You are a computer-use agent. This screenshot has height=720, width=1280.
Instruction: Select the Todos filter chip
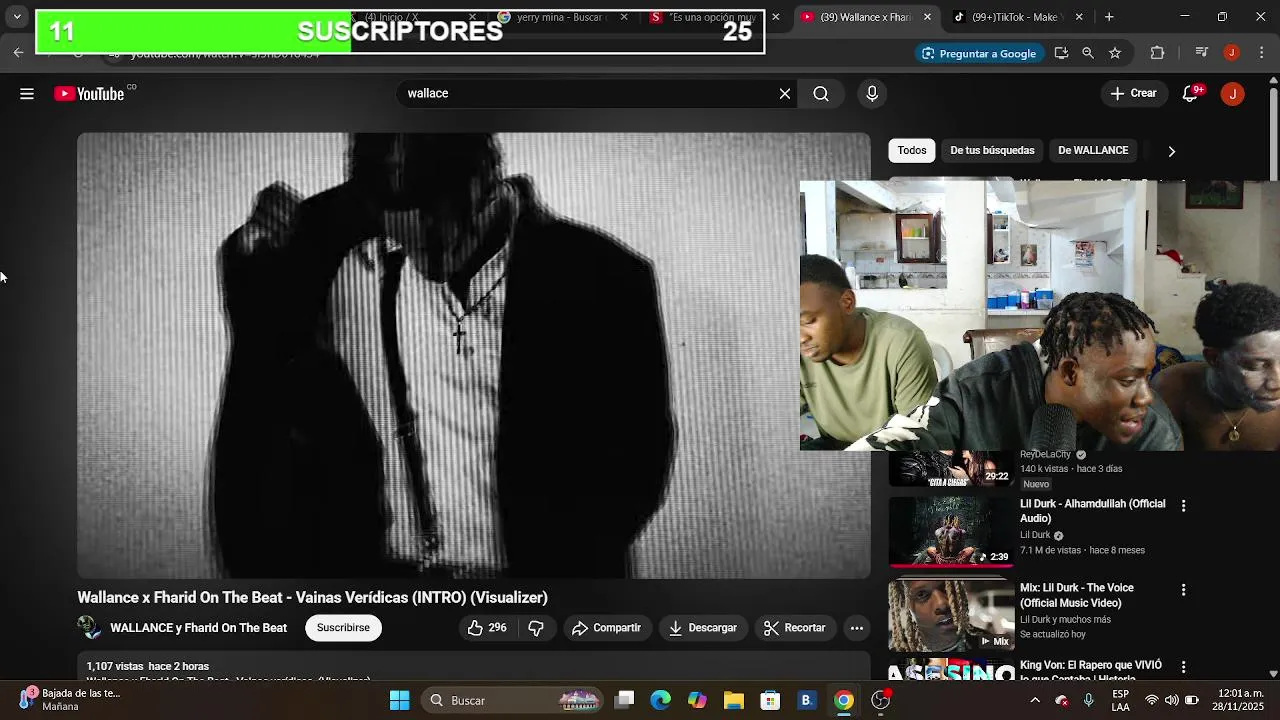(912, 150)
